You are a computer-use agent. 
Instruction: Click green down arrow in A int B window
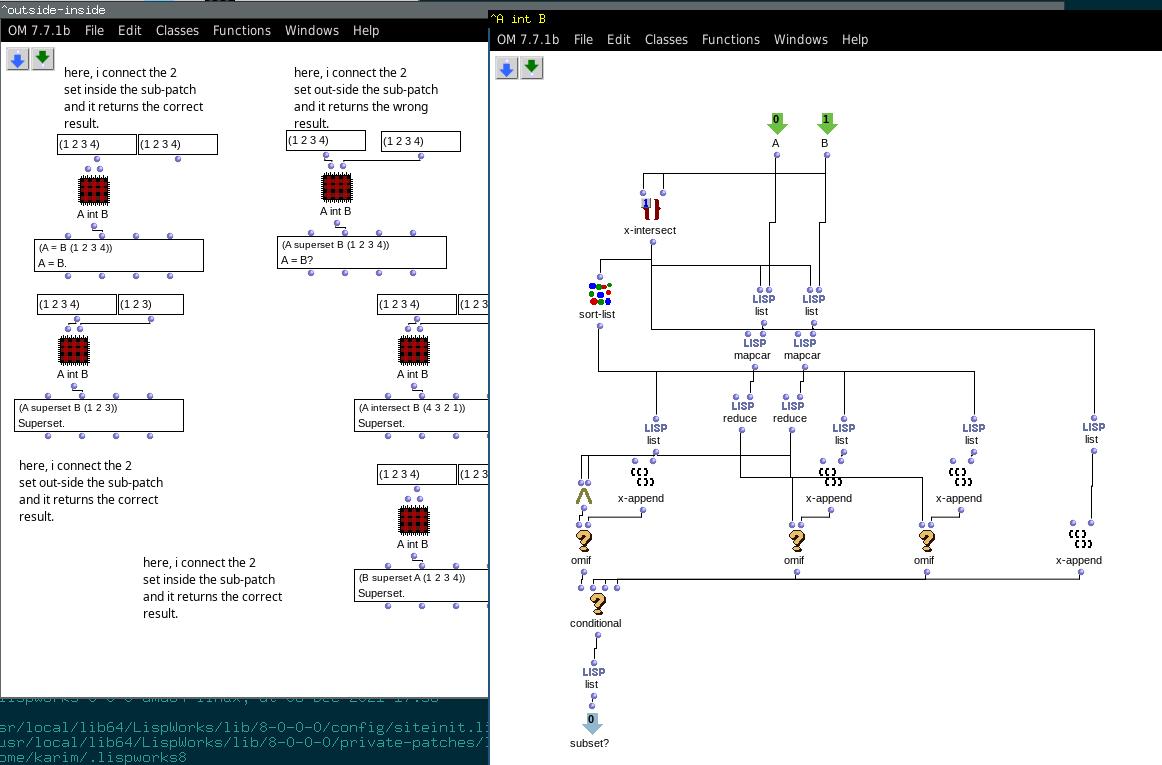[x=531, y=68]
